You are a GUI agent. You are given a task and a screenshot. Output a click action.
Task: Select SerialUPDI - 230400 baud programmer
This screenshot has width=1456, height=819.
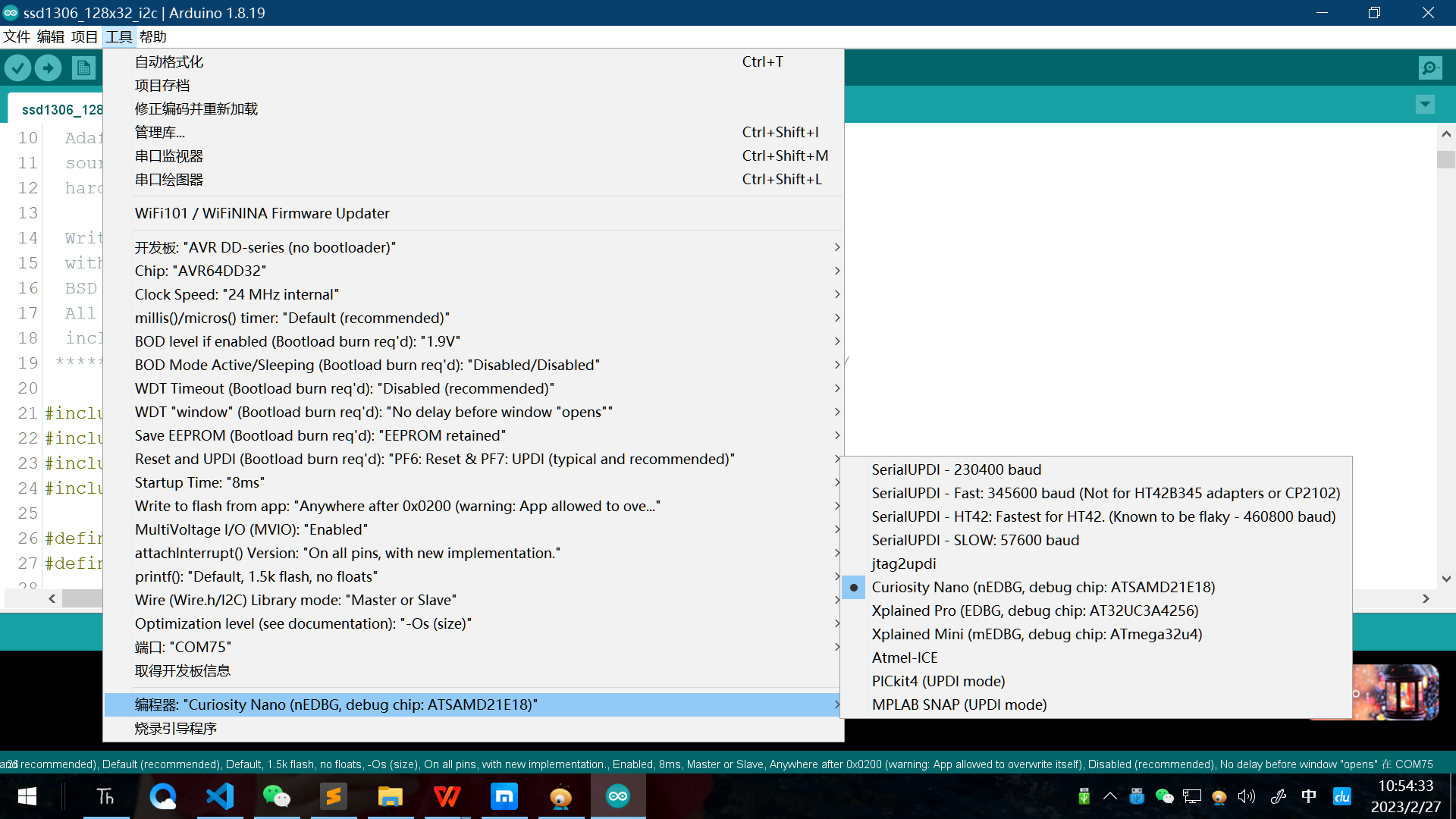point(956,469)
